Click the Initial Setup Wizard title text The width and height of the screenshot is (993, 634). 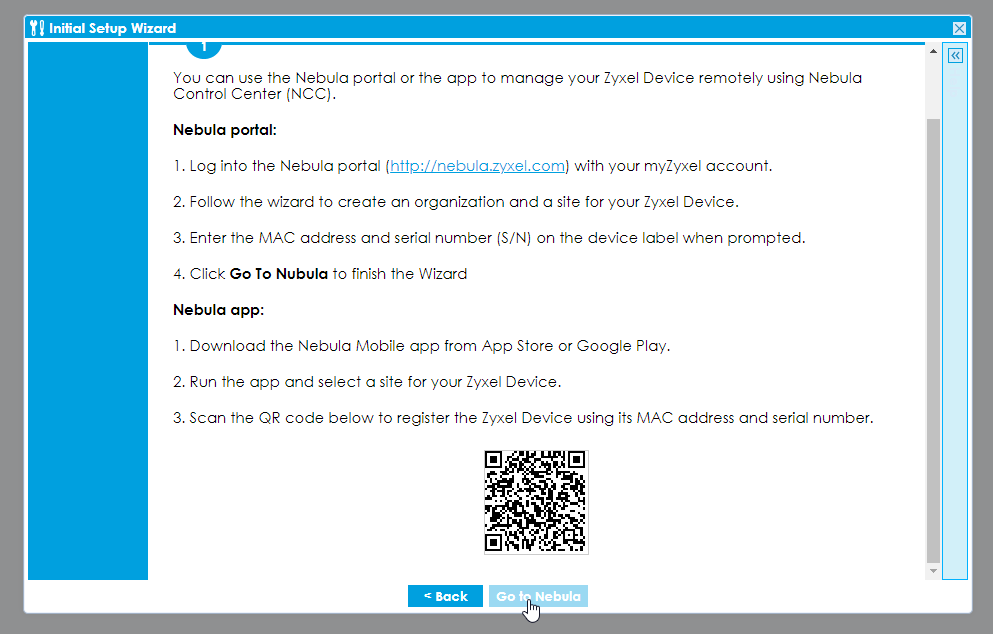click(112, 29)
